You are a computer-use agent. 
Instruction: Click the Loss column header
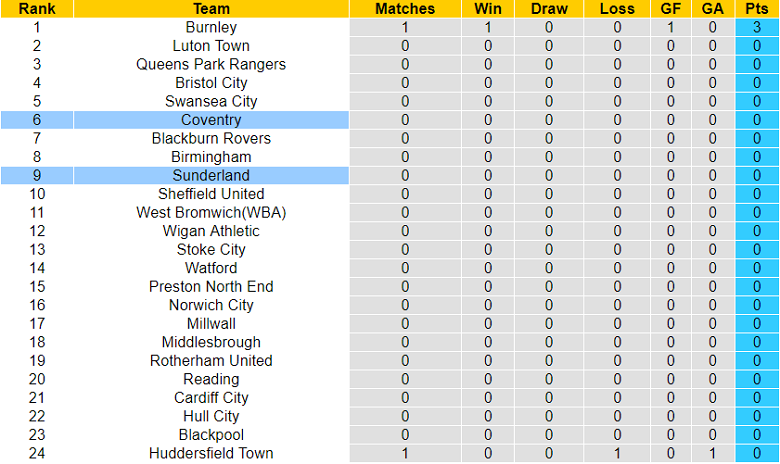pos(617,9)
